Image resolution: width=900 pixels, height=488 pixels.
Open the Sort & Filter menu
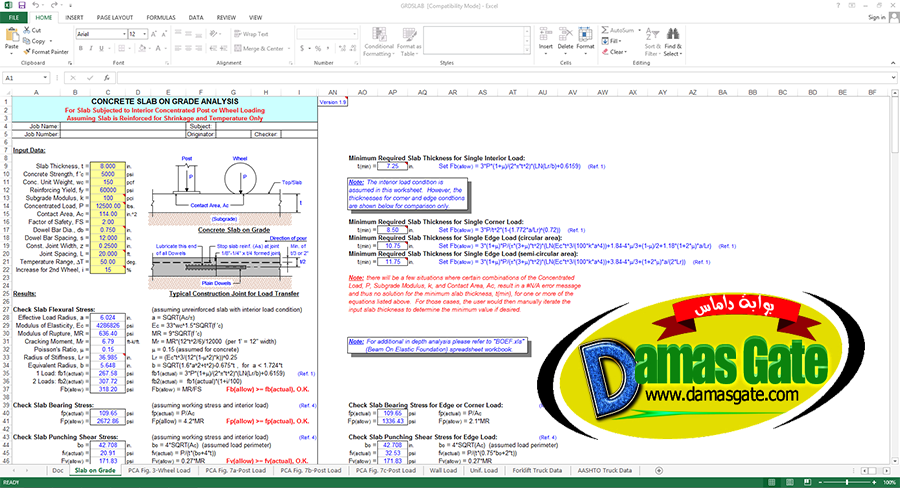click(652, 41)
